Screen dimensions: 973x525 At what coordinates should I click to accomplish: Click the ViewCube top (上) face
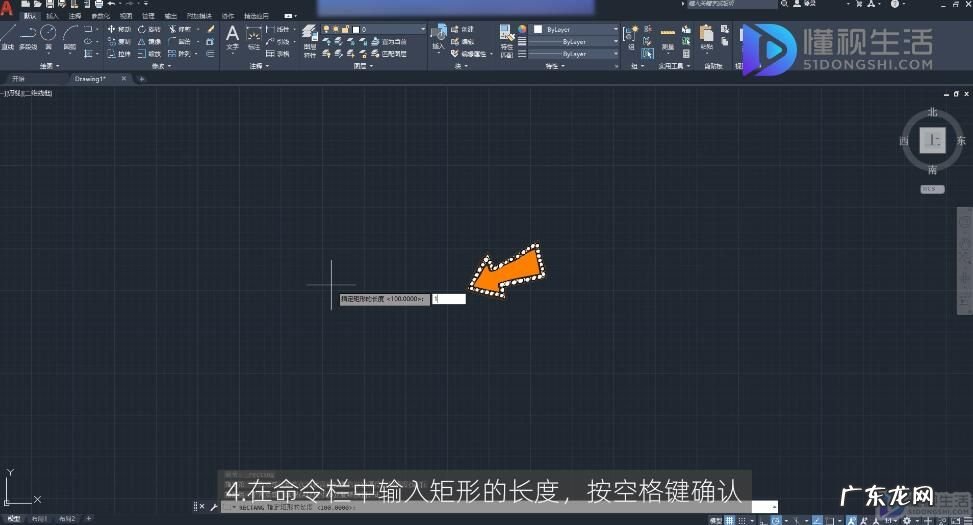[932, 140]
